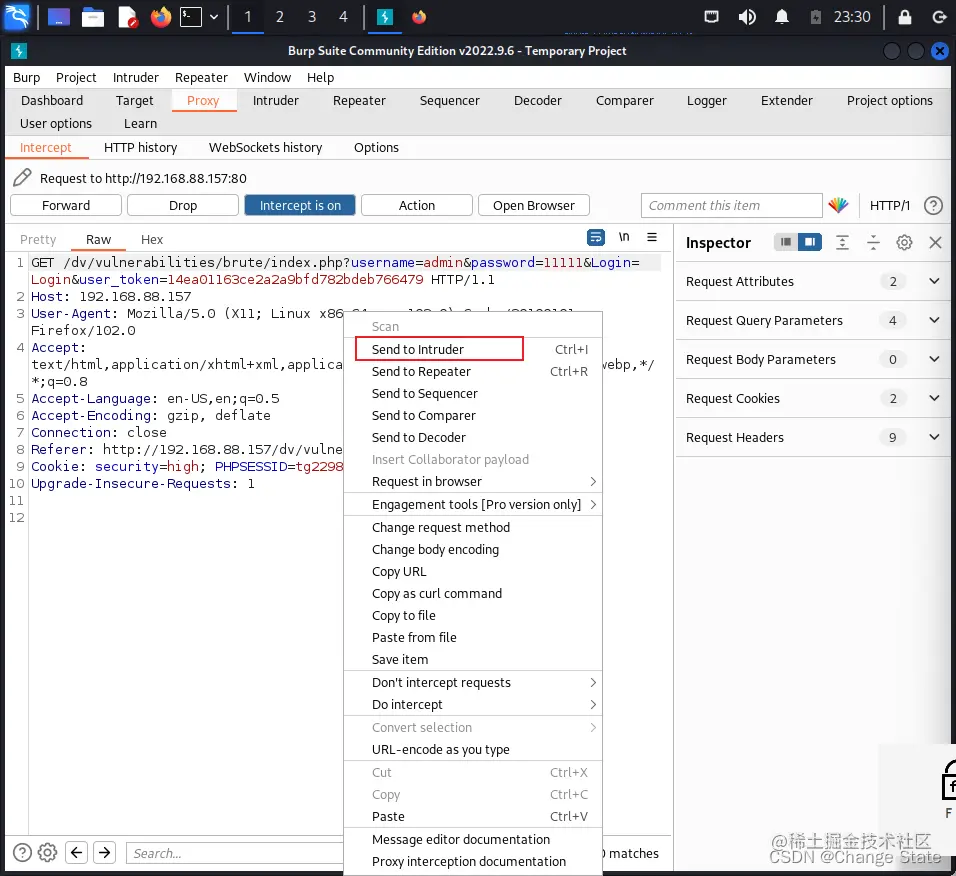The height and width of the screenshot is (876, 956).
Task: Switch Inspector to the right layout icon
Action: point(810,242)
